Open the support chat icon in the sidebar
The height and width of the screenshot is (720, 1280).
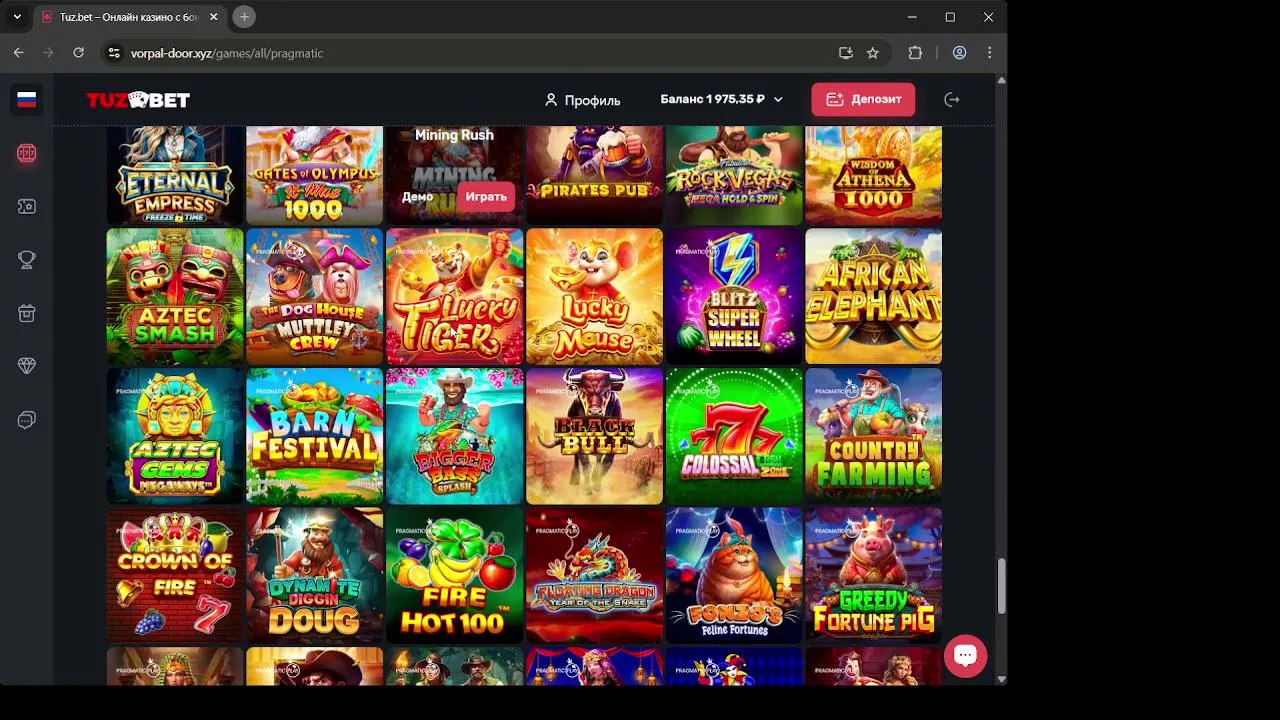pyautogui.click(x=27, y=420)
